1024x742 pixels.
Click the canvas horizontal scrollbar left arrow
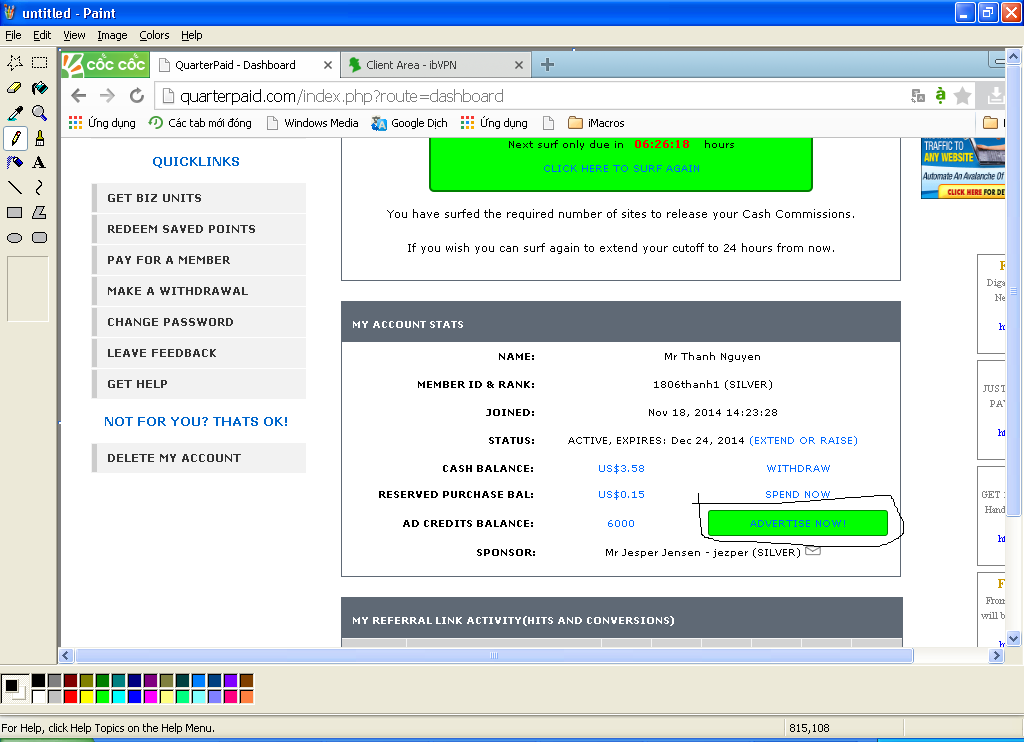point(66,655)
